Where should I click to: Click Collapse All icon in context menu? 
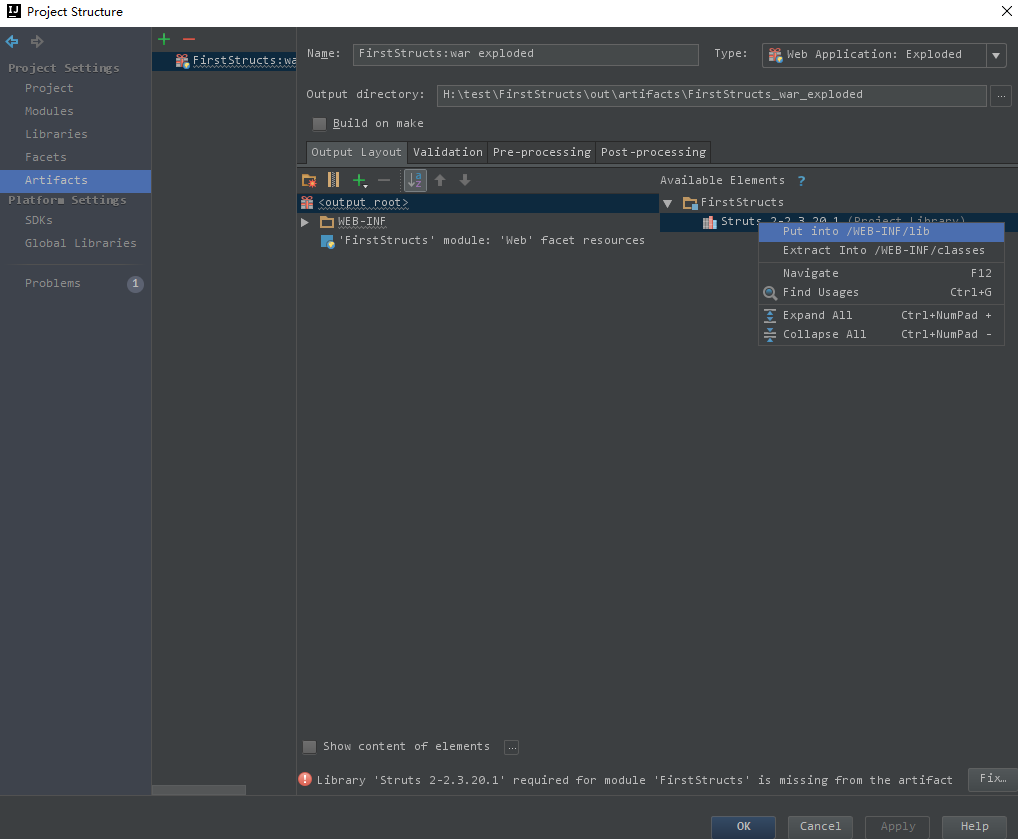[770, 334]
